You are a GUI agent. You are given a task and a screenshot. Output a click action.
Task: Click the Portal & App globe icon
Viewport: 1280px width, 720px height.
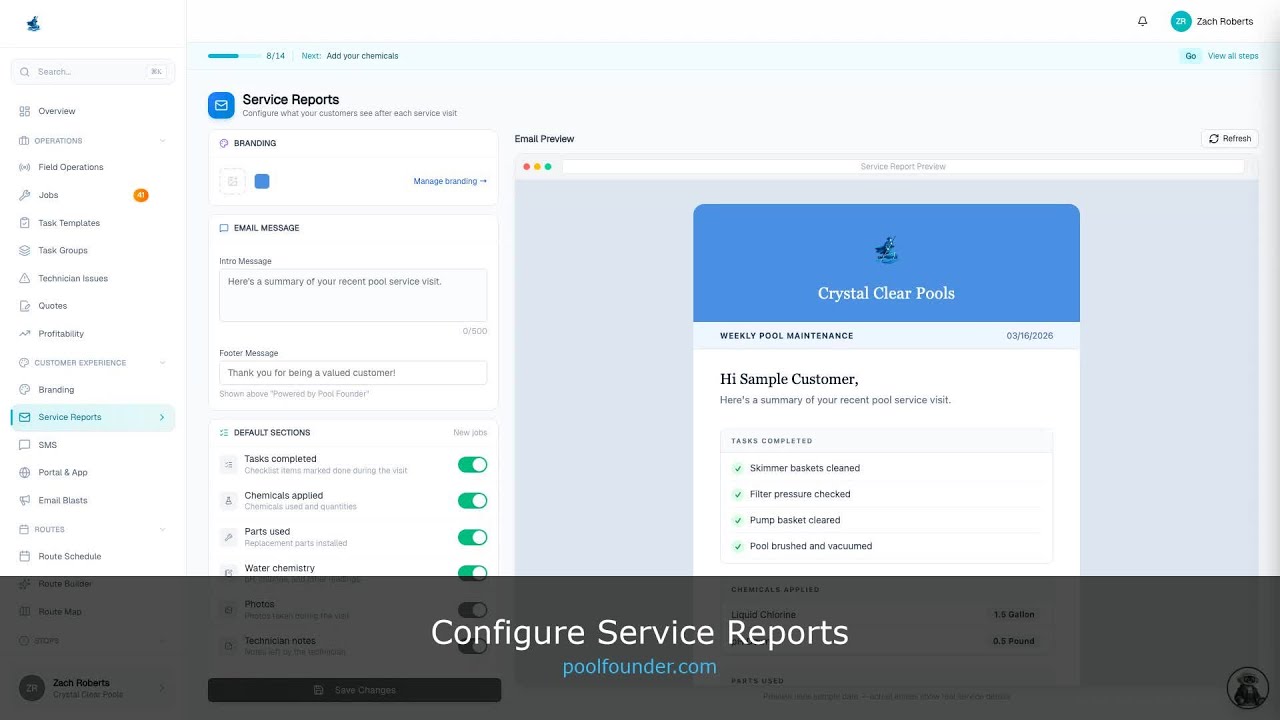(25, 472)
